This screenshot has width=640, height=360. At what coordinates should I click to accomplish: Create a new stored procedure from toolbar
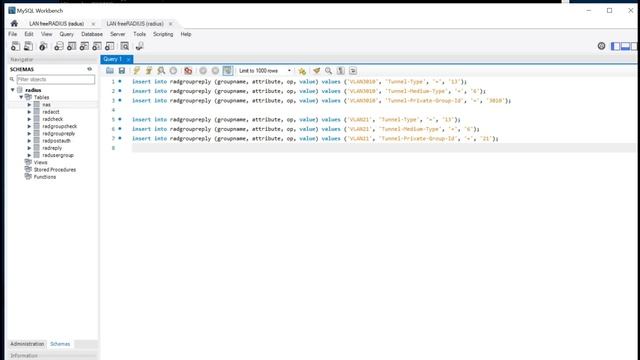pyautogui.click(x=97, y=46)
